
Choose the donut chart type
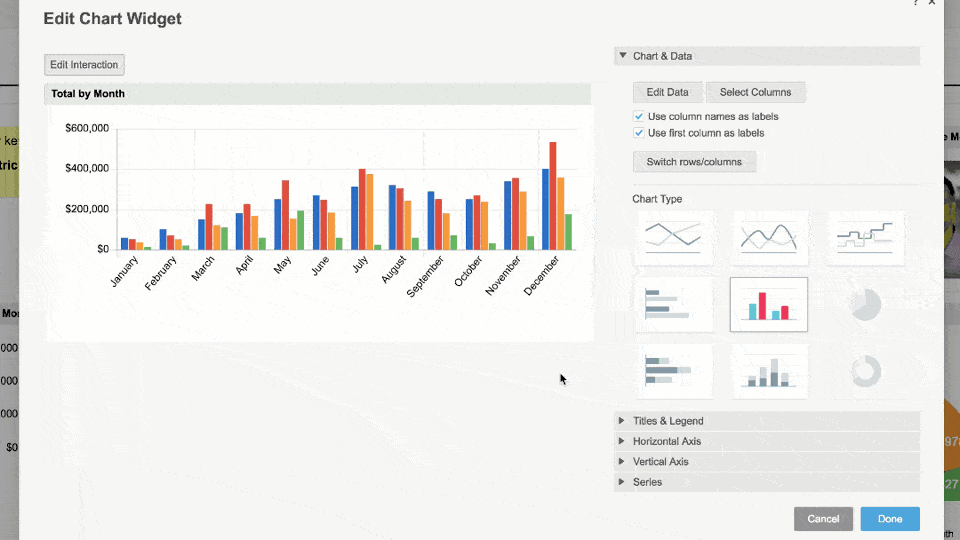[866, 371]
